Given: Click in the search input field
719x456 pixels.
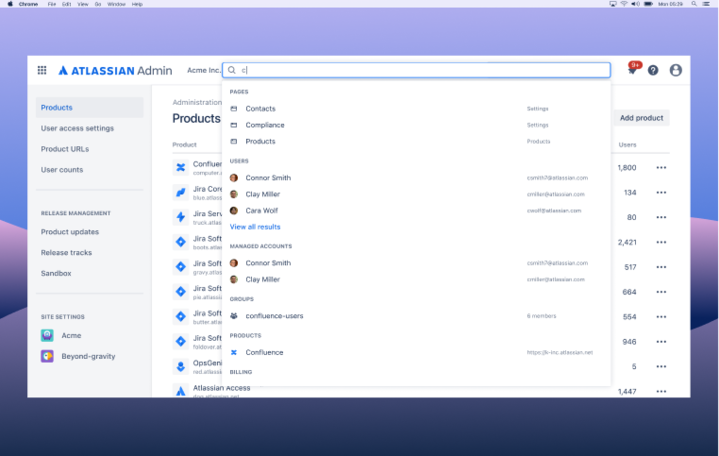Looking at the screenshot, I should point(416,70).
